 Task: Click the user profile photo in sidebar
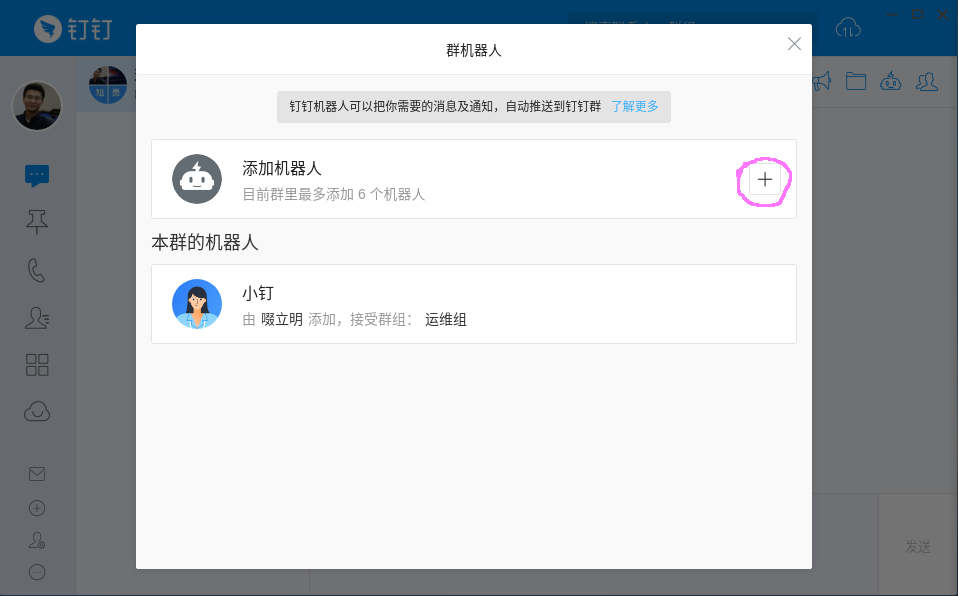point(37,105)
